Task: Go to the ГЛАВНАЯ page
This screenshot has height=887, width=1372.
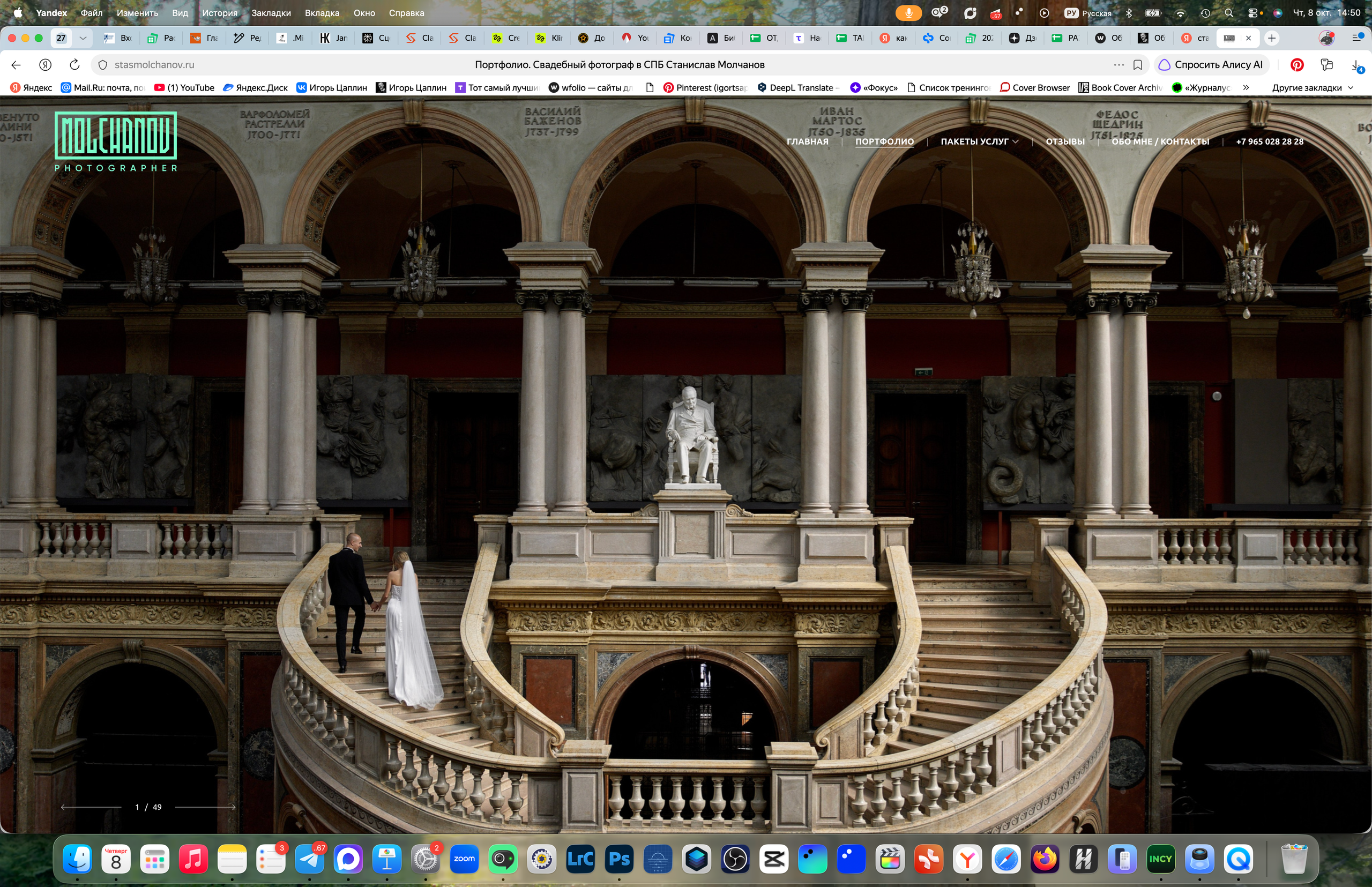Action: (x=808, y=141)
